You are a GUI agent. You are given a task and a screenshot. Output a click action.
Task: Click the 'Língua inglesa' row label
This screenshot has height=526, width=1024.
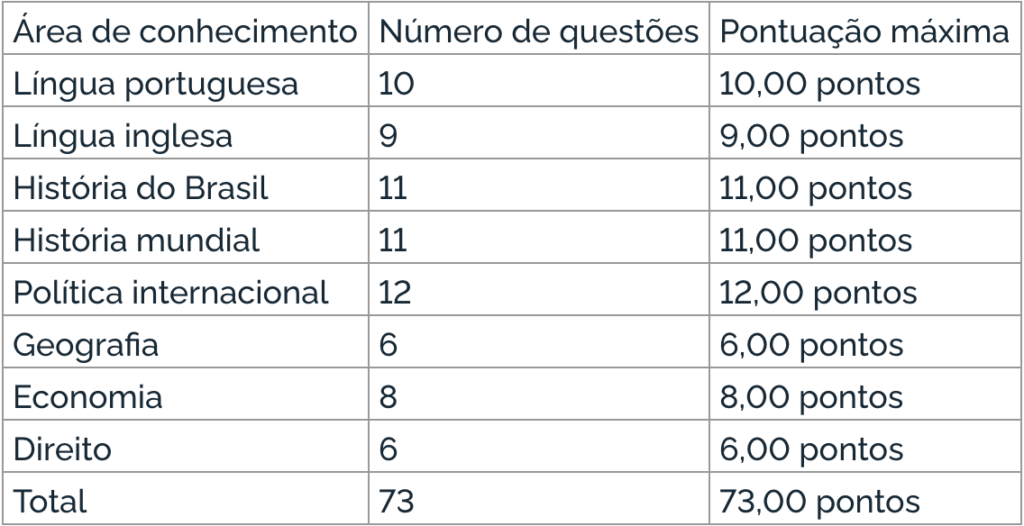pos(185,133)
